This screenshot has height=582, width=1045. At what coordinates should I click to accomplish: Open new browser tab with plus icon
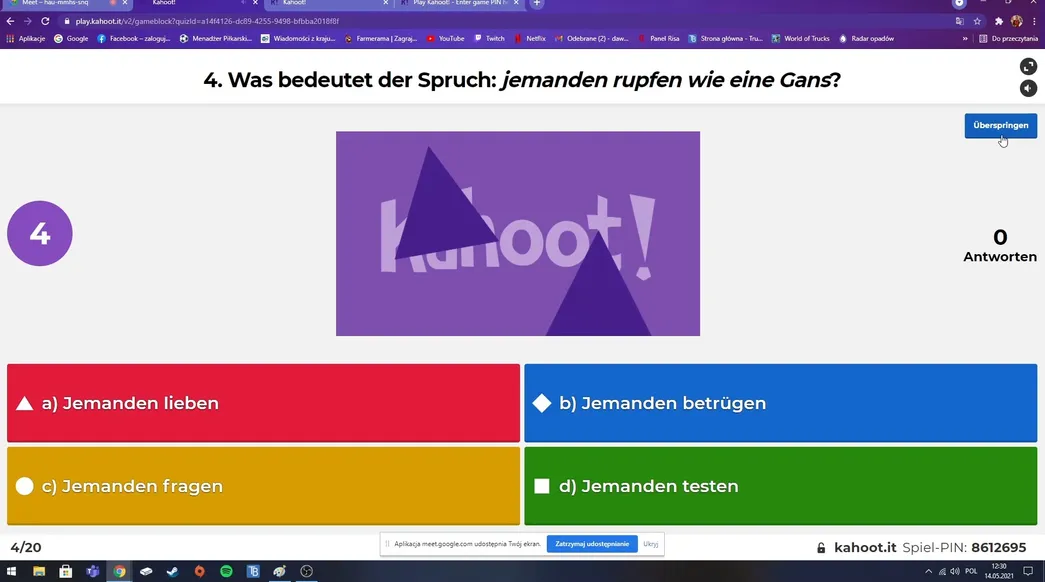click(x=536, y=3)
